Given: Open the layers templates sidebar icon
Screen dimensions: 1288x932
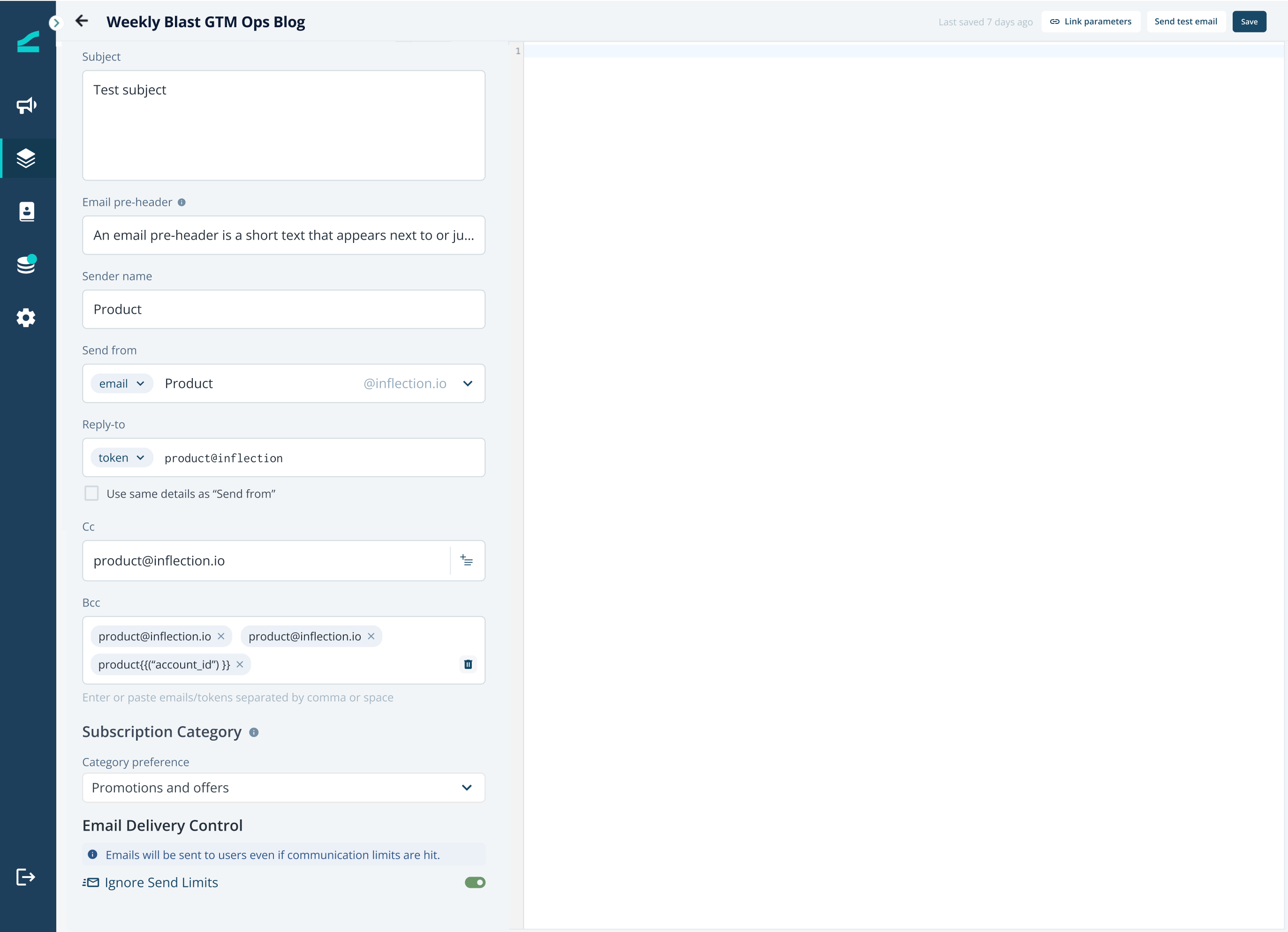Looking at the screenshot, I should pos(26,159).
